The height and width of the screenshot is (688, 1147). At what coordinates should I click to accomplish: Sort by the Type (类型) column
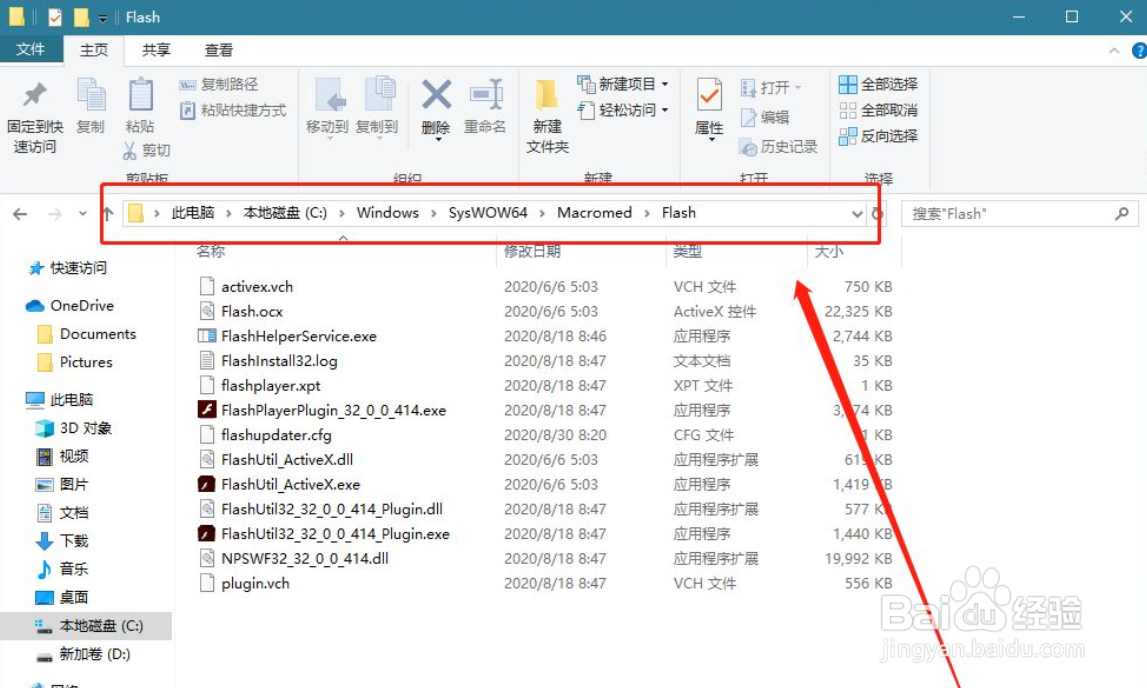coord(688,252)
